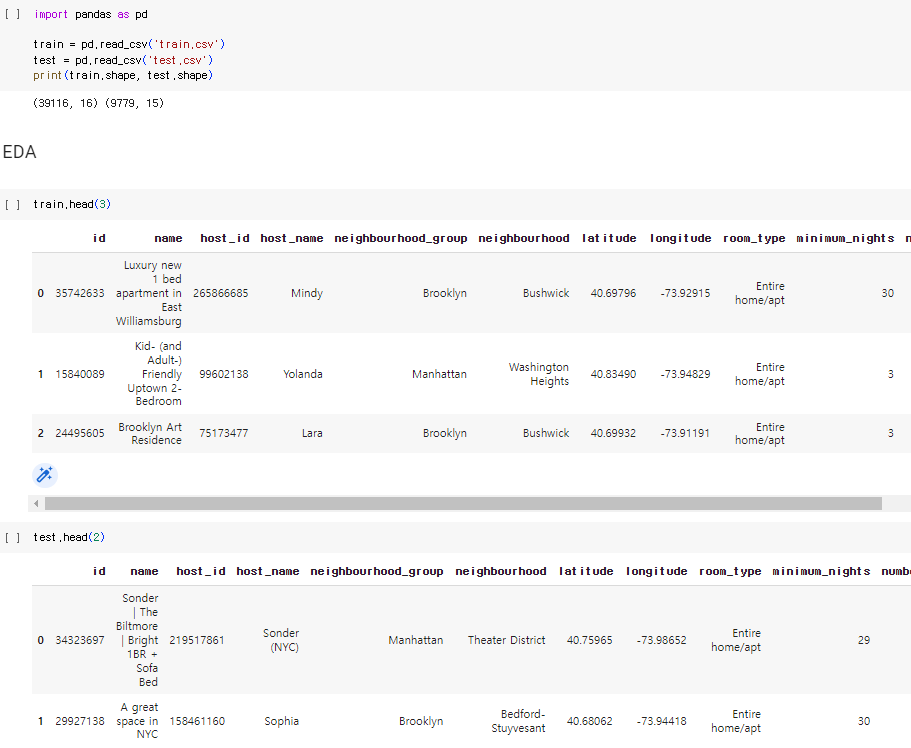The image size is (911, 748).
Task: Click the longitude header in test table
Action: 657,571
